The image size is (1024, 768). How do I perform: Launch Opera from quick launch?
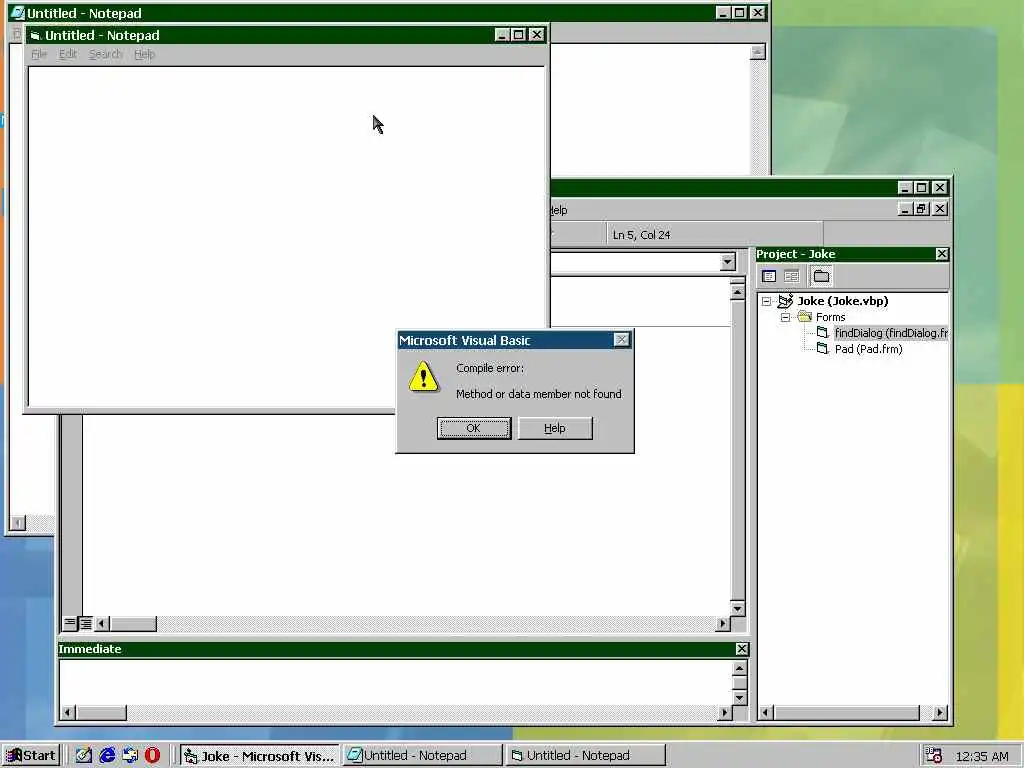(152, 756)
